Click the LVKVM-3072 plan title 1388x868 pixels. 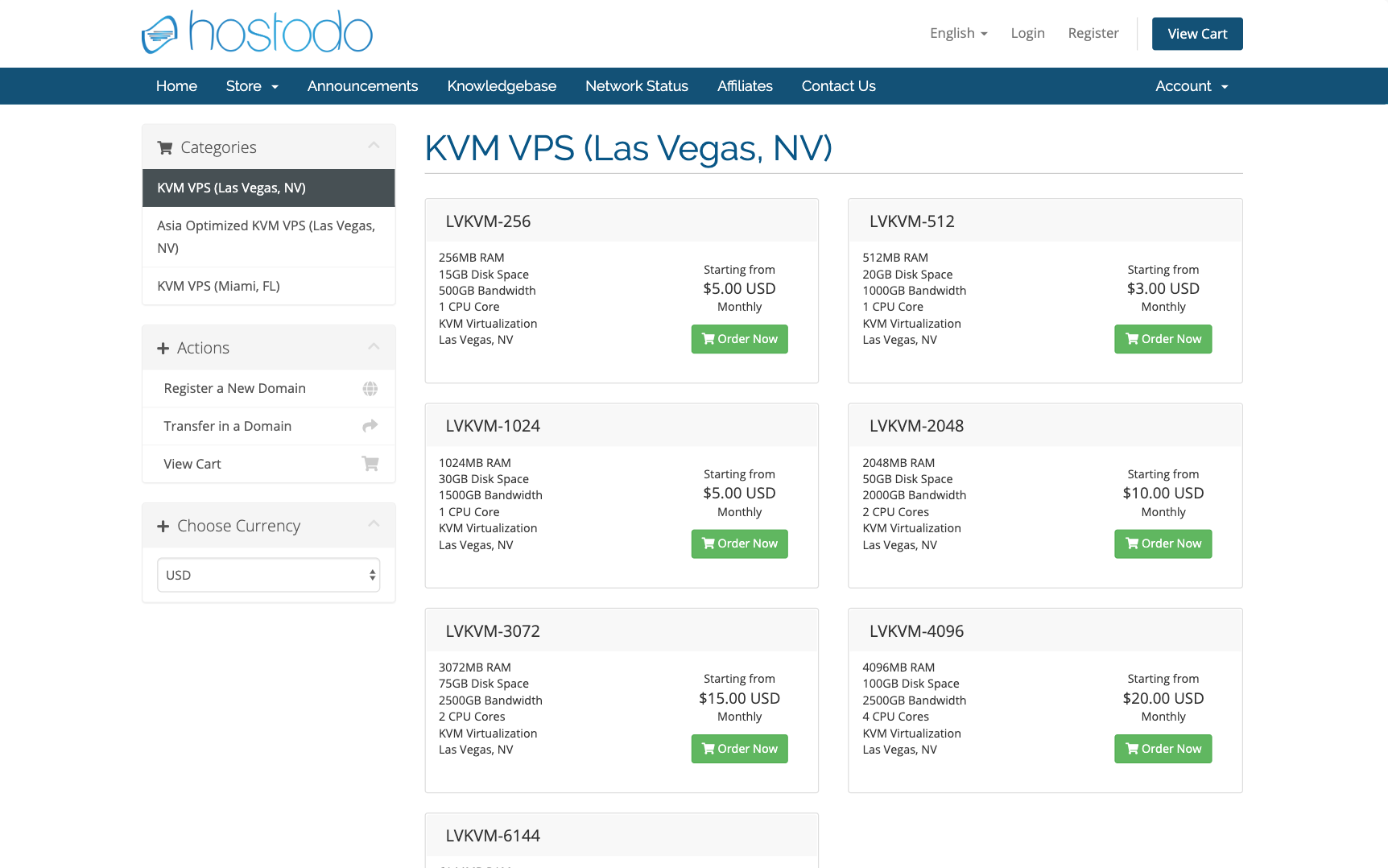[493, 631]
